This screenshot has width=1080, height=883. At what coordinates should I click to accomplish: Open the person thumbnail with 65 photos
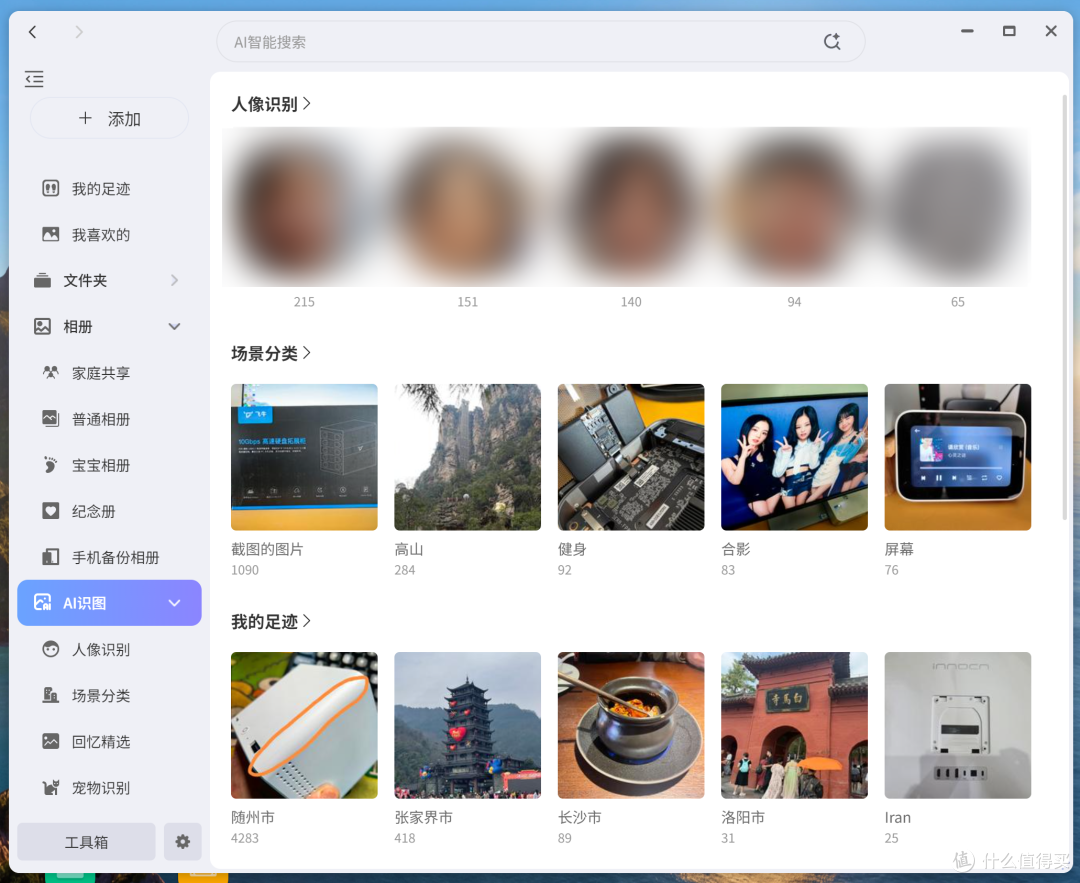[957, 207]
